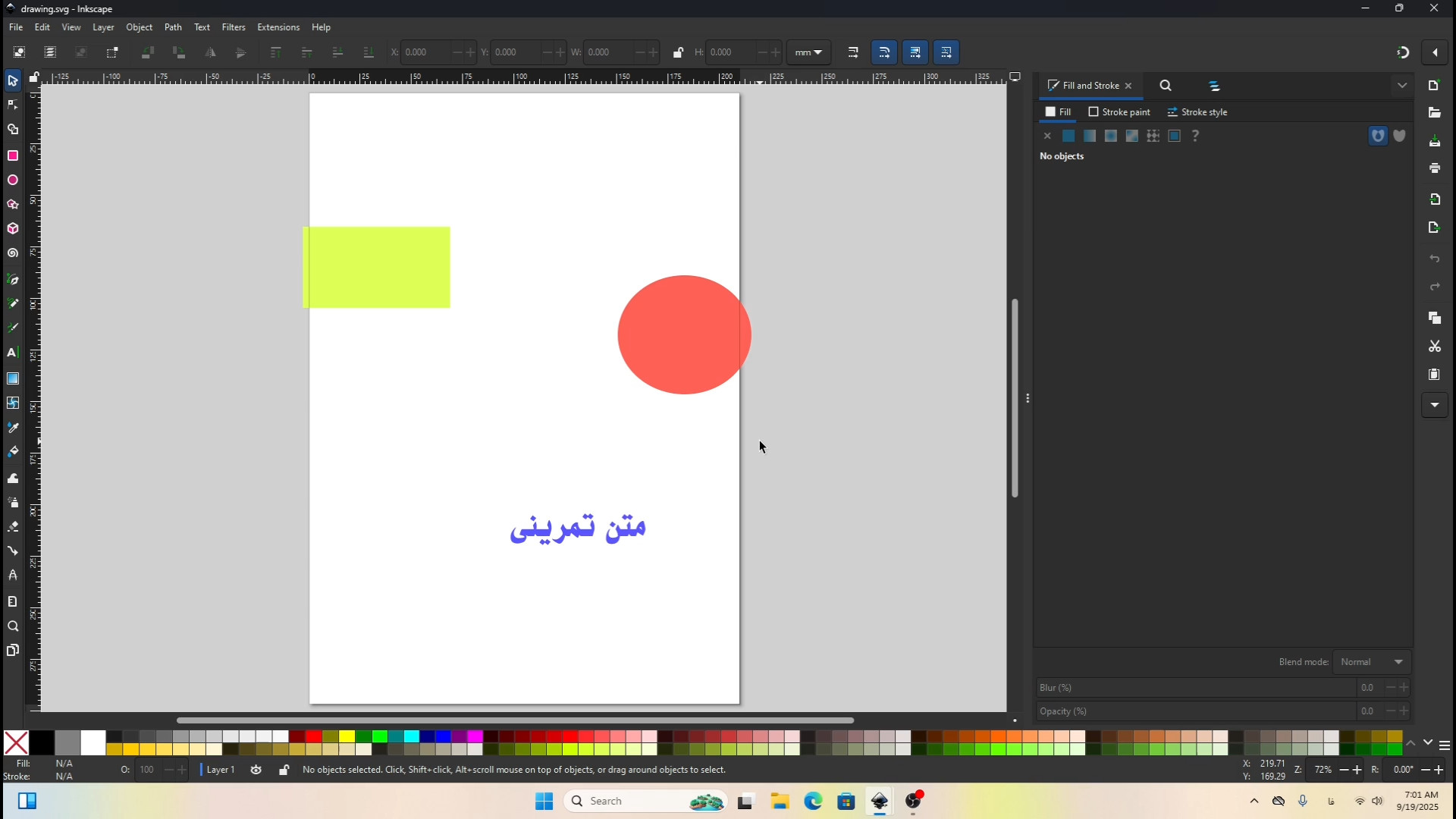Click Layer 1 indicator in status bar

(220, 770)
